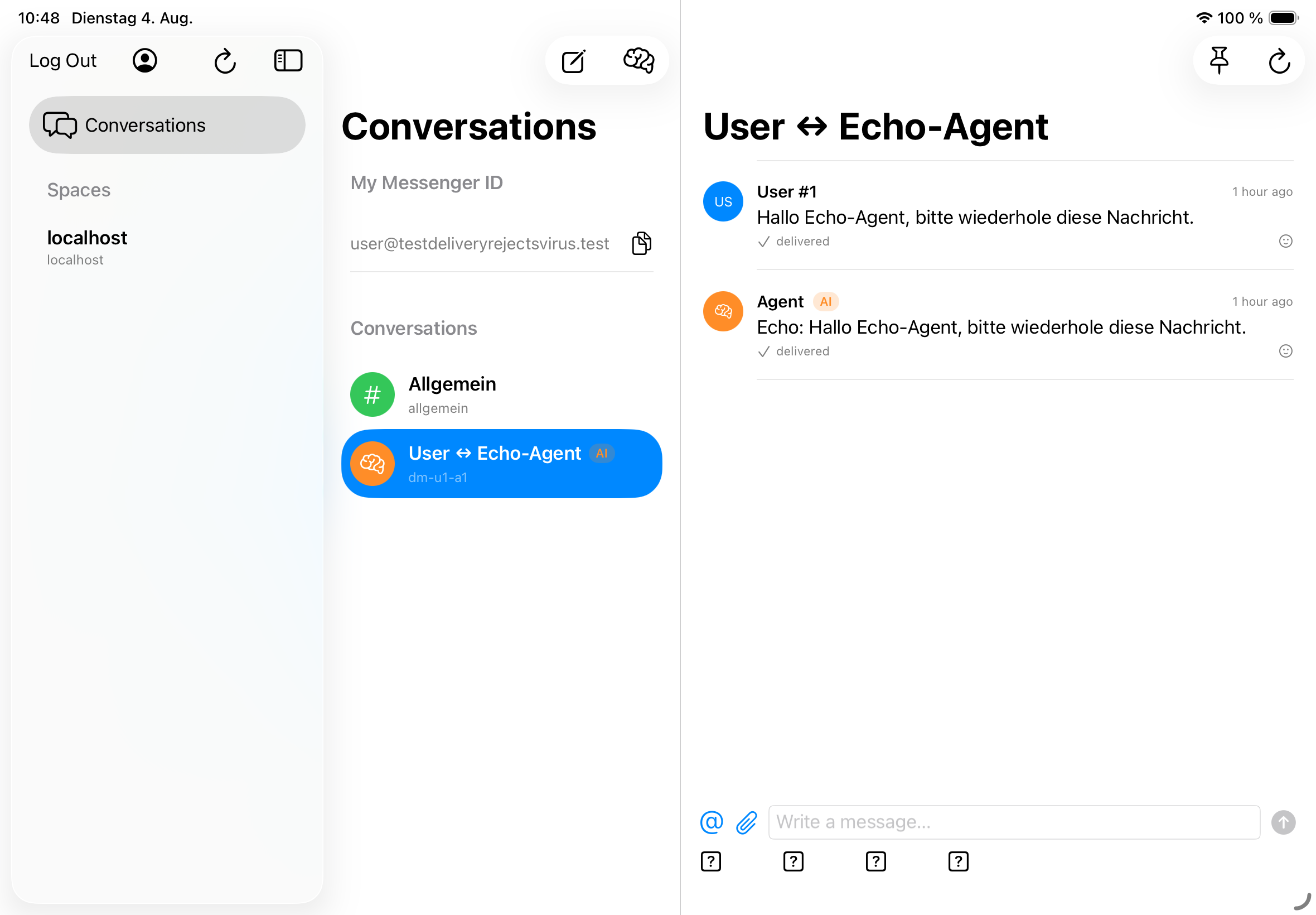Click the orange Agent avatar in chat

tap(723, 311)
